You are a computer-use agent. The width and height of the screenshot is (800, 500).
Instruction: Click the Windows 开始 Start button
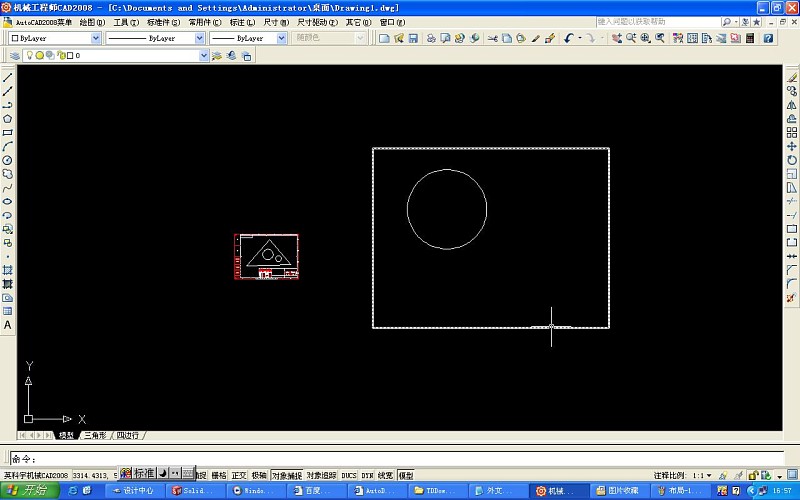pos(29,490)
